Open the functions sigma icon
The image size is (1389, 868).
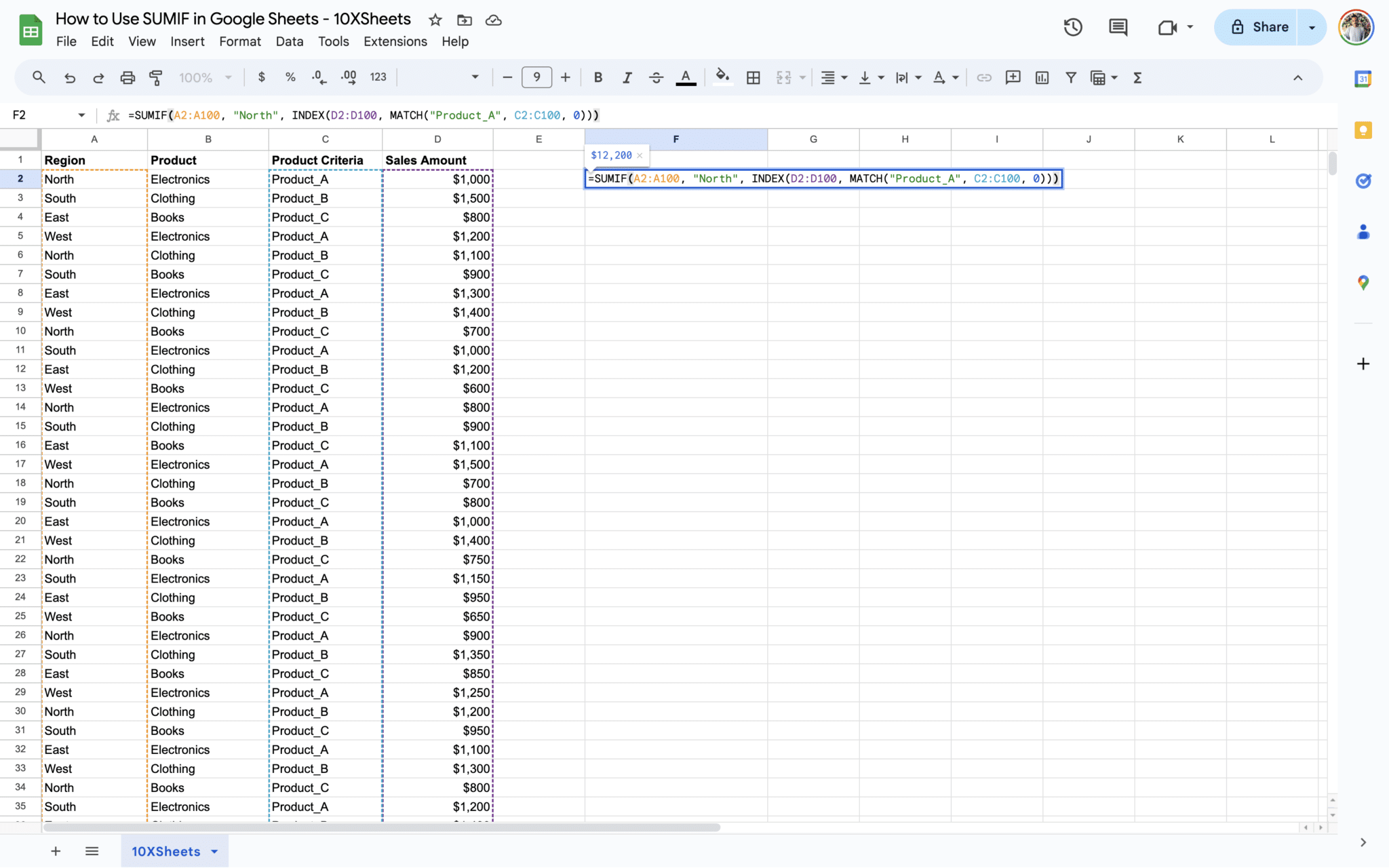click(1137, 77)
